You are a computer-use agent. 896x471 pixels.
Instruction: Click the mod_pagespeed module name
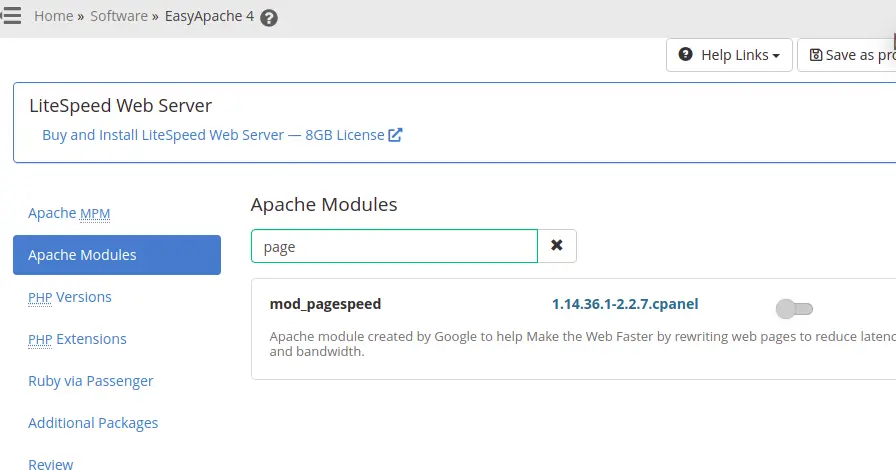click(325, 304)
